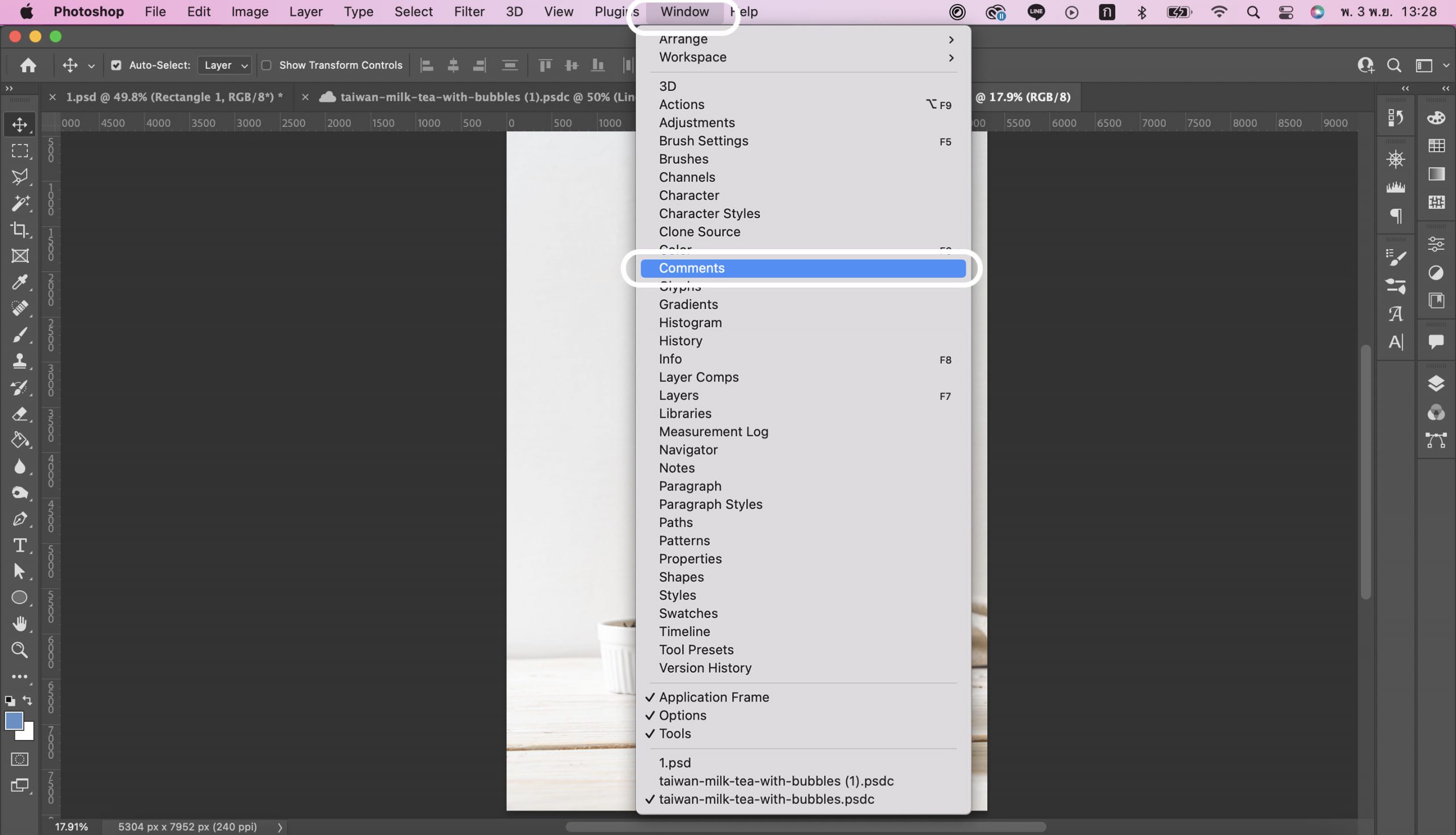
Task: Select the Eyedropper tool
Action: (19, 282)
